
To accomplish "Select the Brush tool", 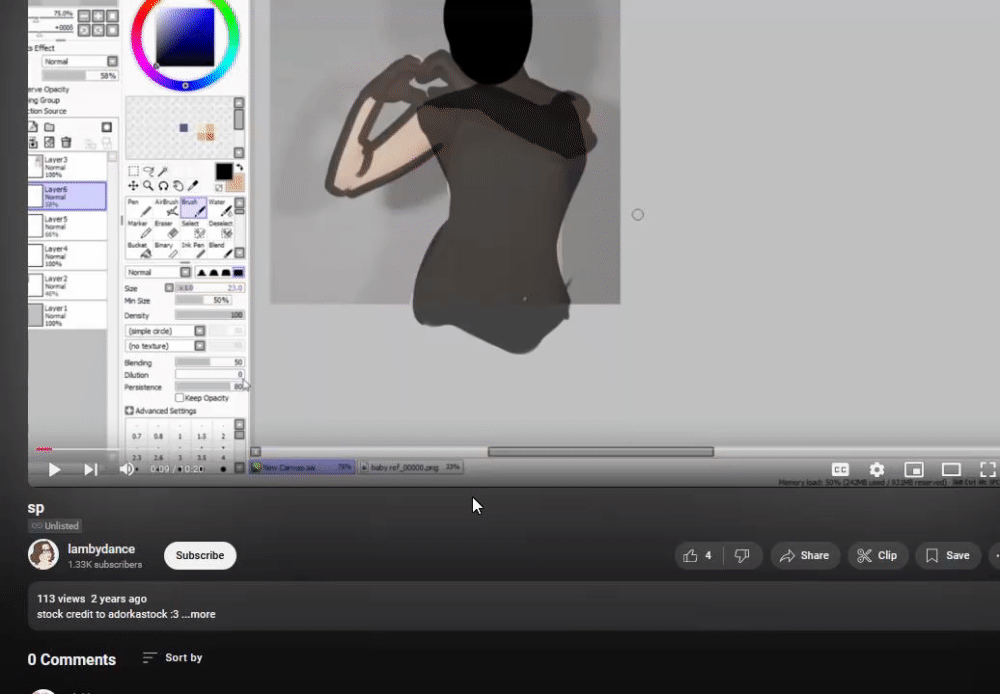I will point(193,208).
